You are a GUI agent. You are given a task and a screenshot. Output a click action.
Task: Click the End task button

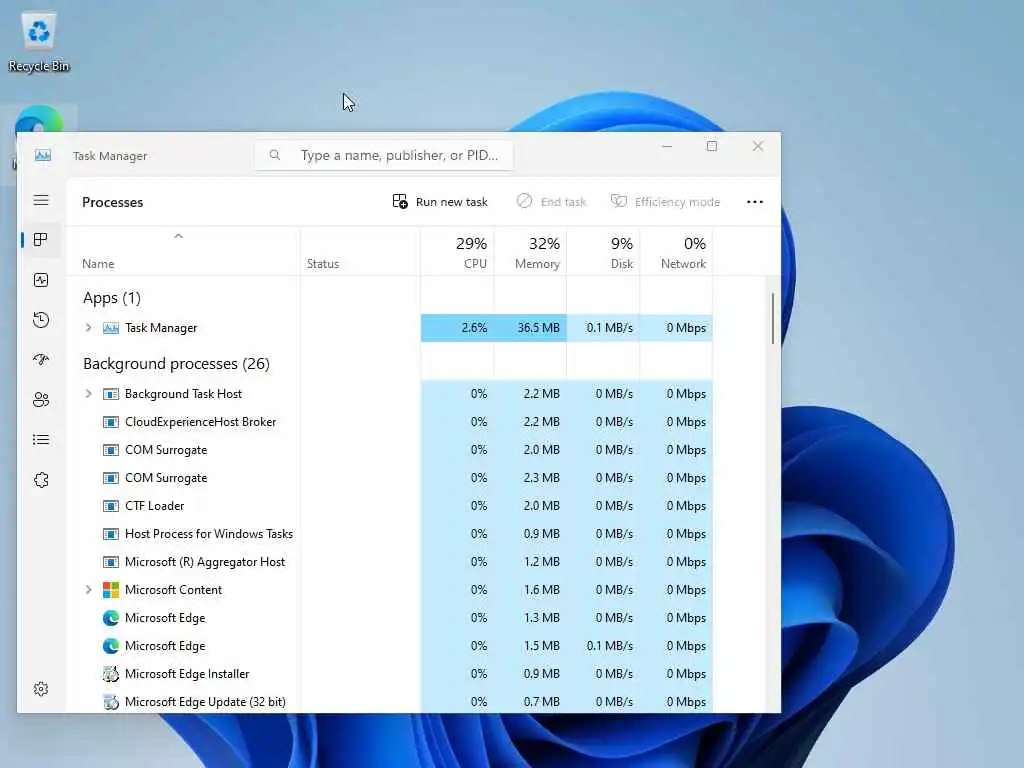point(551,202)
